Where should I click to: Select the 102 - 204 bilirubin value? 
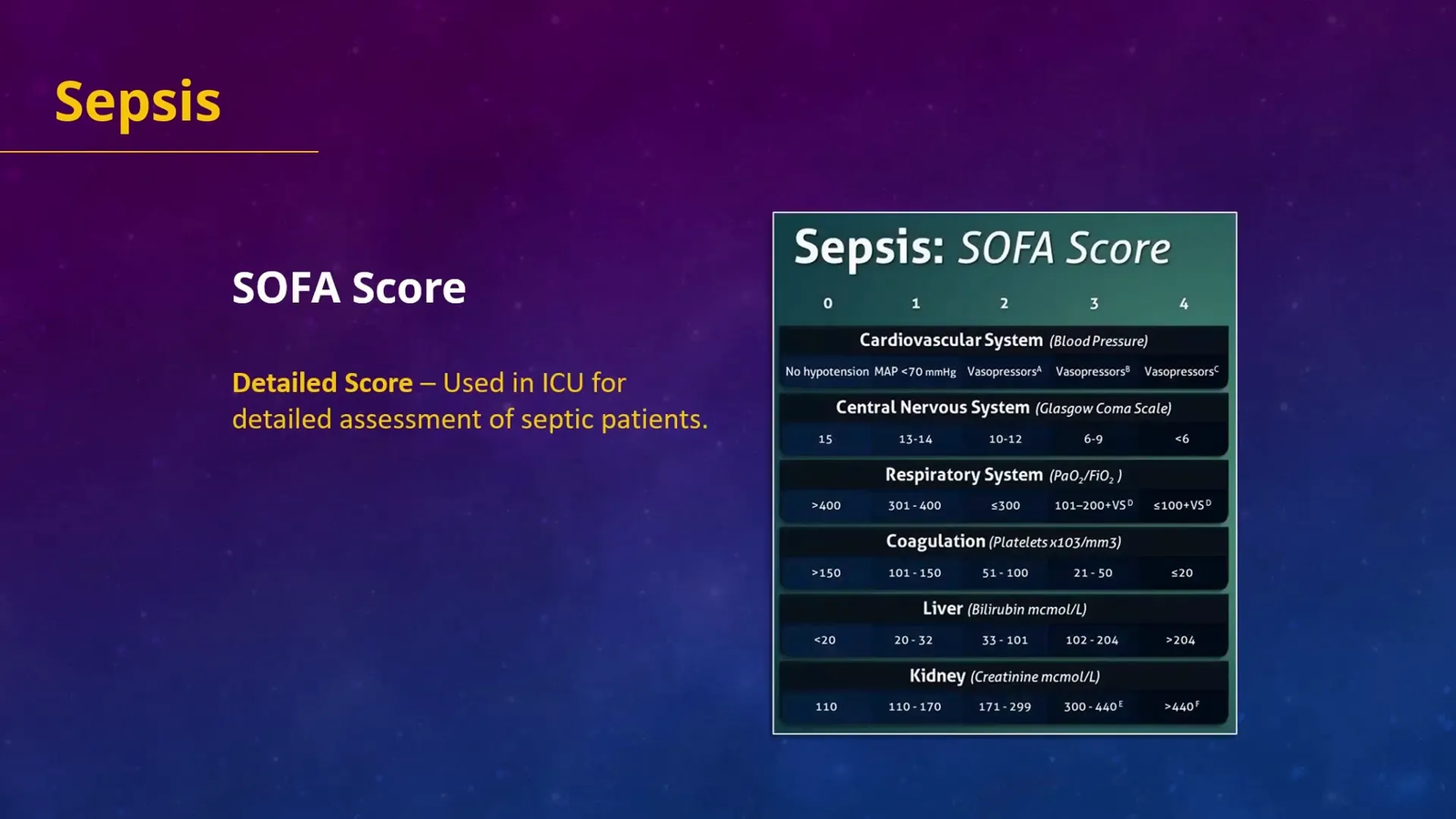(x=1092, y=641)
